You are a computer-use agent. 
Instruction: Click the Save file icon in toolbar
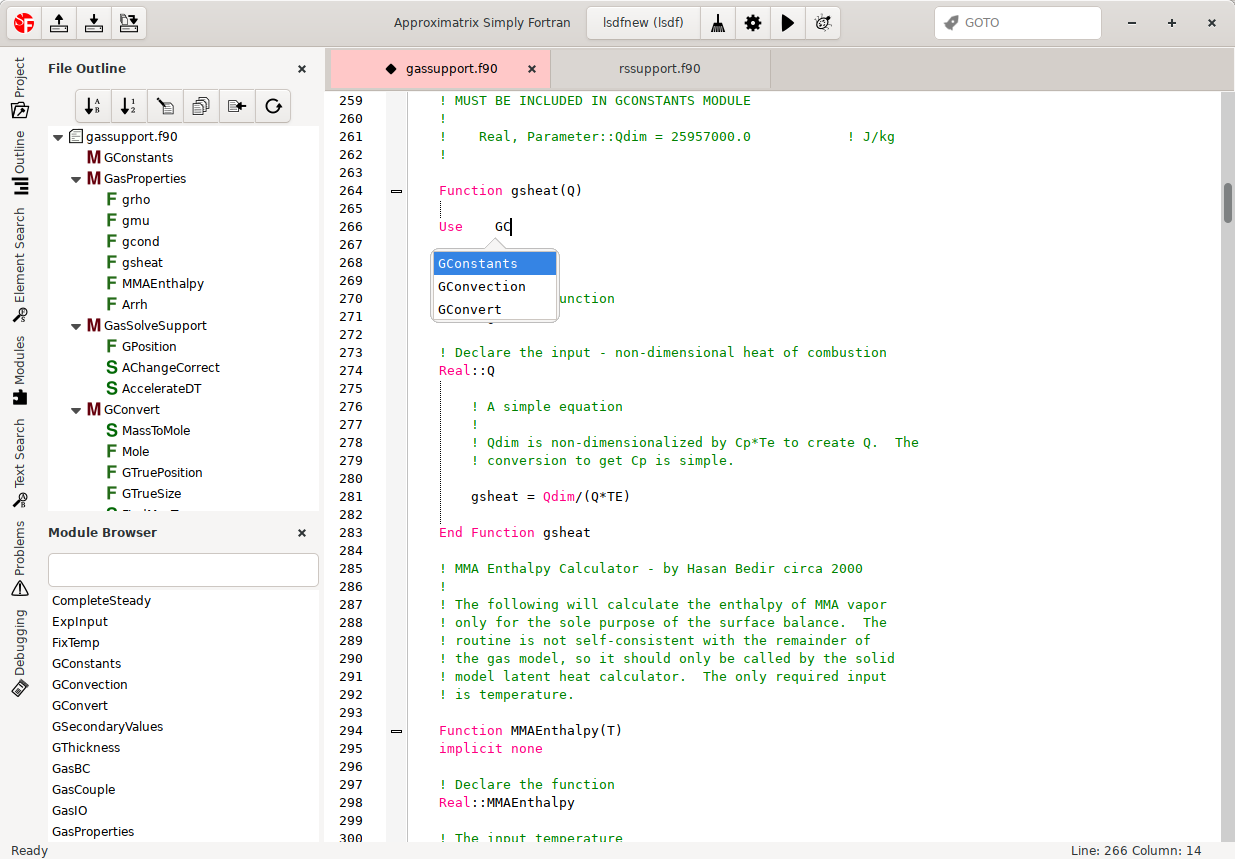(93, 23)
